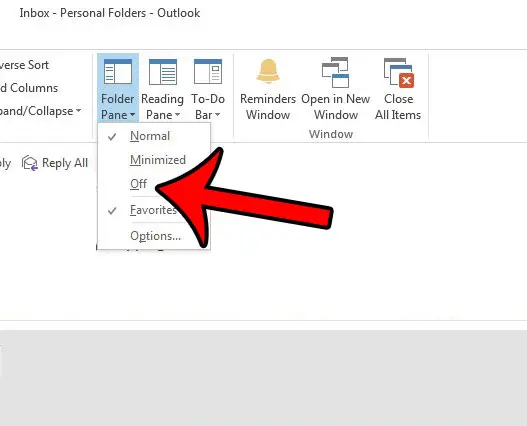527x426 pixels.
Task: Select Minimized folder pane option
Action: click(x=154, y=160)
